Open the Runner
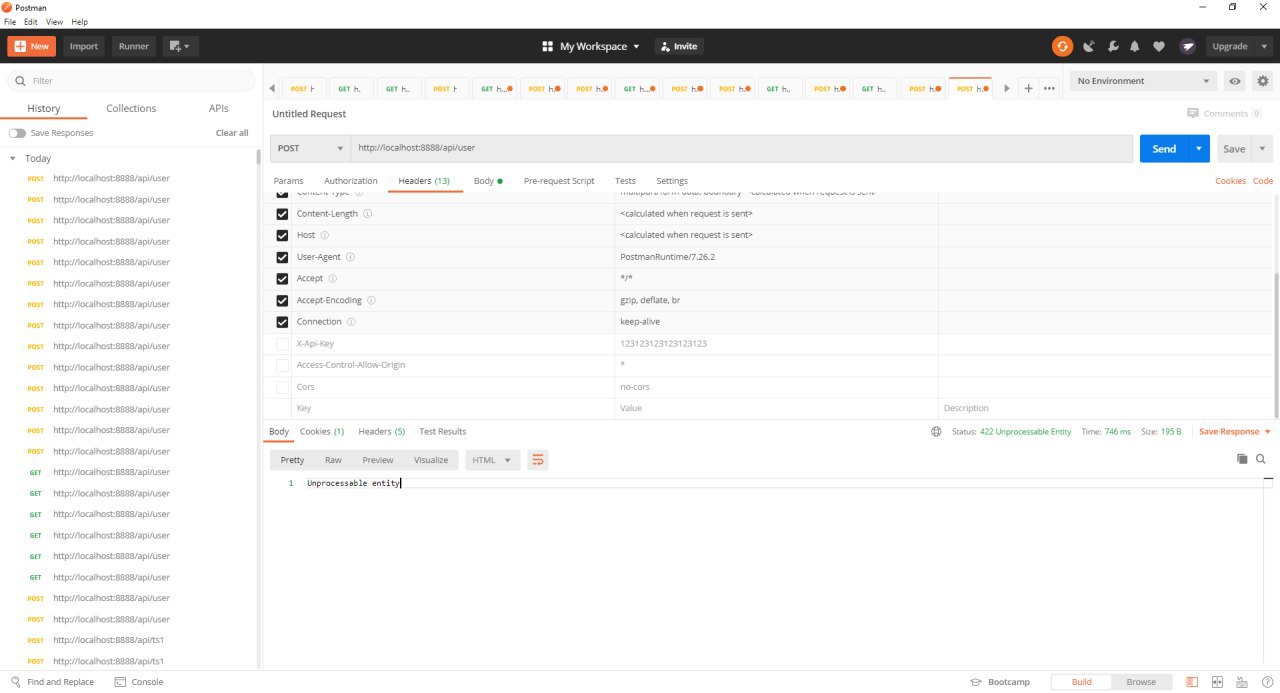This screenshot has height=693, width=1280. point(134,46)
